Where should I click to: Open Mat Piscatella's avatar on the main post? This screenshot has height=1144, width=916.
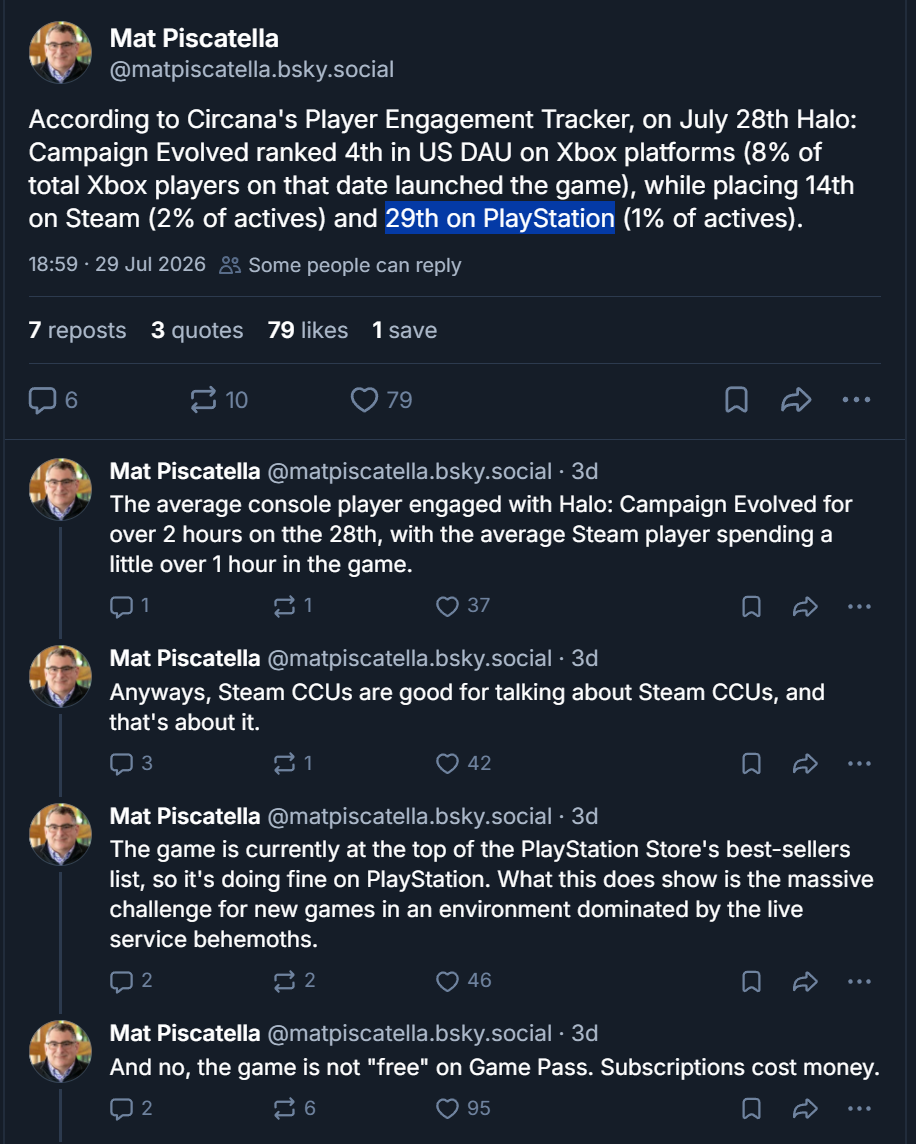pyautogui.click(x=60, y=53)
